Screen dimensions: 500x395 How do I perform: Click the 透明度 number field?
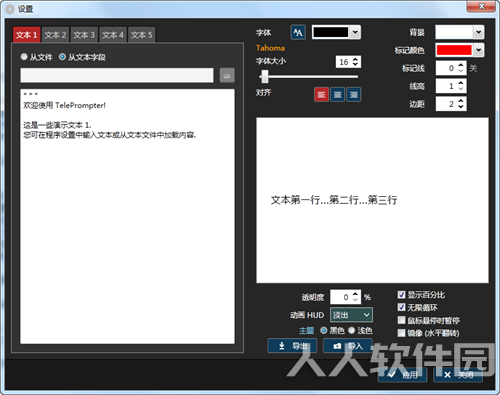pos(341,297)
